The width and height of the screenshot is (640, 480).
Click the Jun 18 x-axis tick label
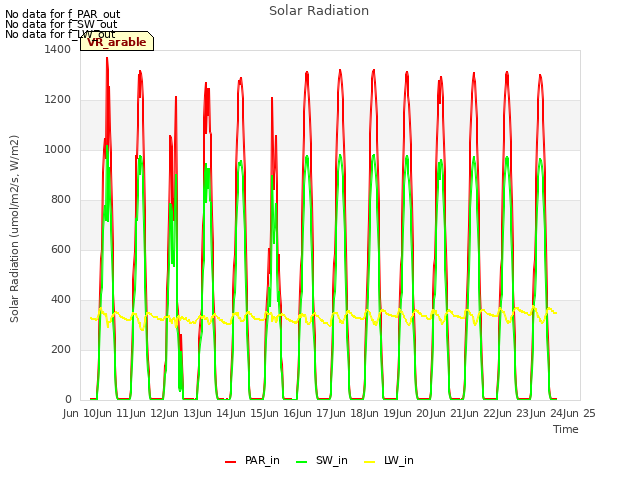[x=347, y=413]
